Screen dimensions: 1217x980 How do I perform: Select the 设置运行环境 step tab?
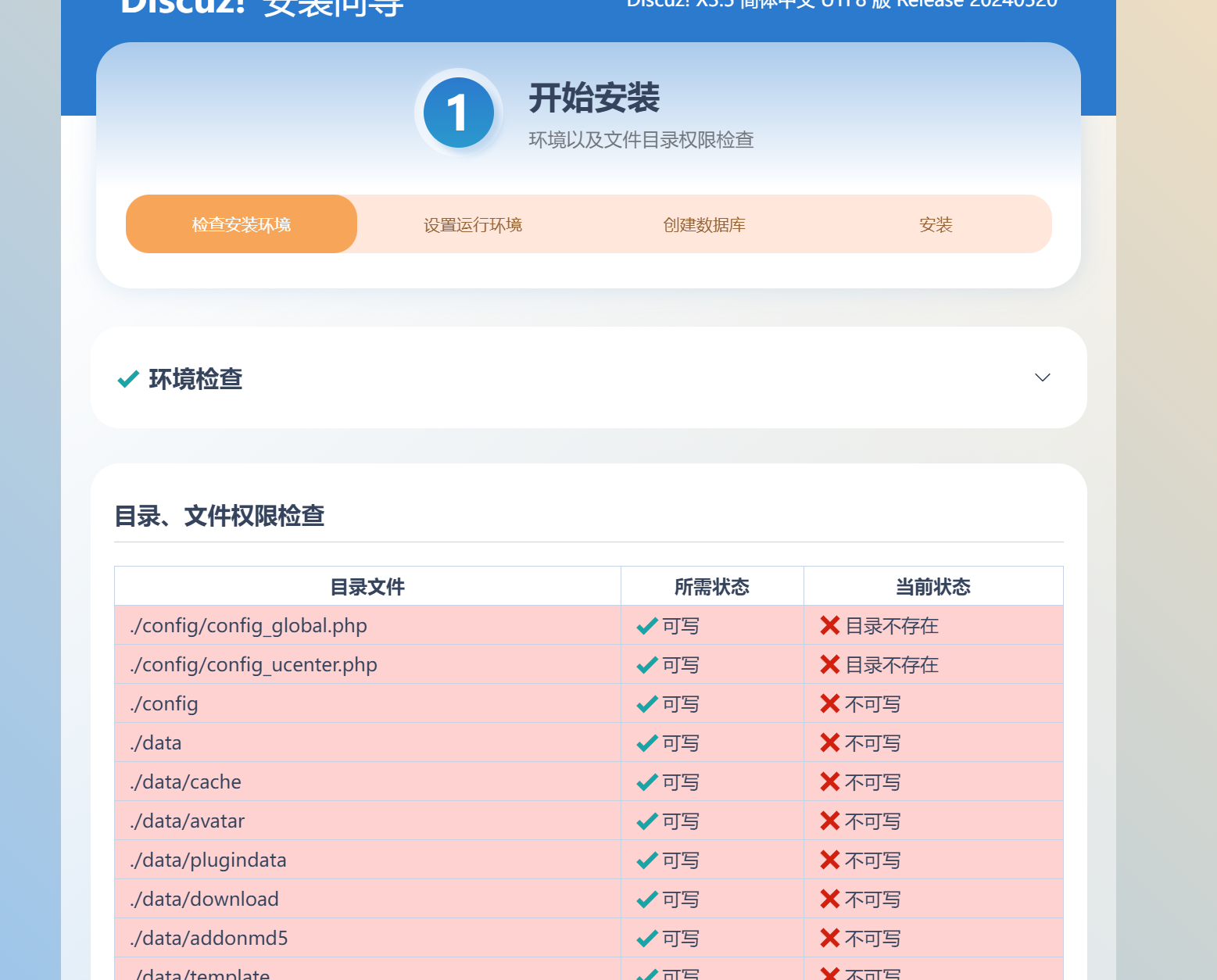point(473,224)
